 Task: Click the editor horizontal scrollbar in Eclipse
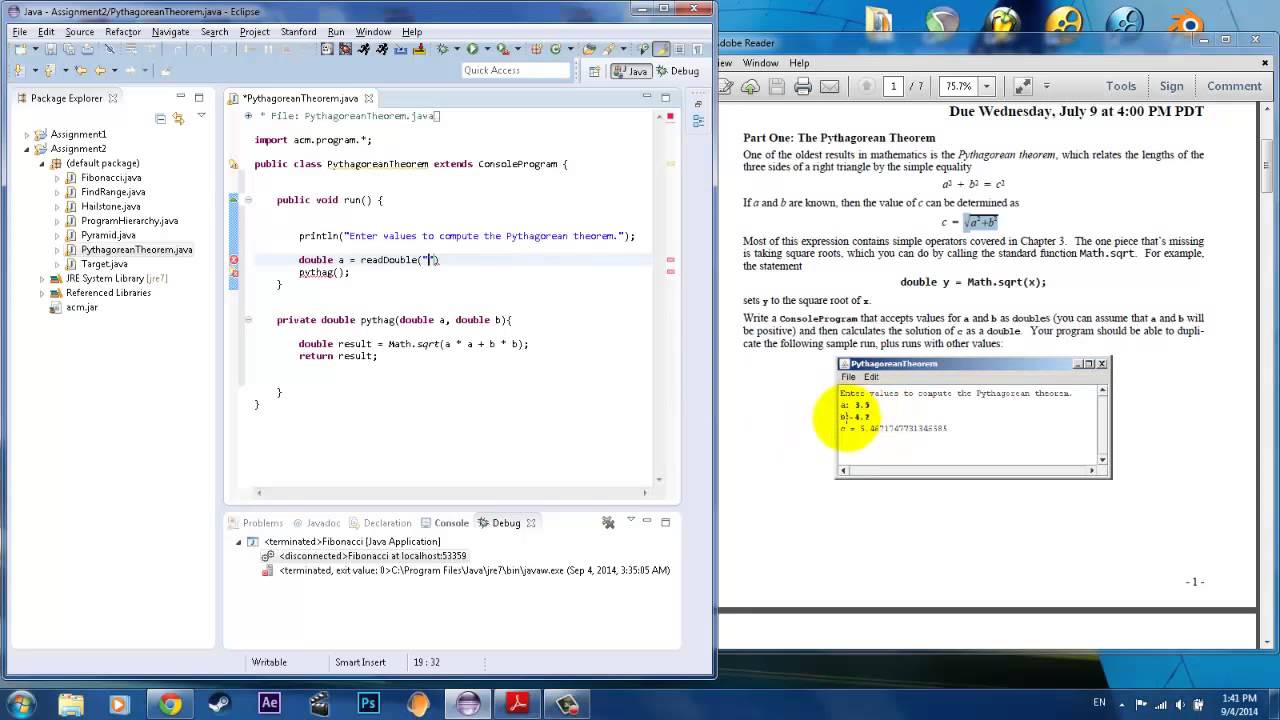[x=452, y=492]
